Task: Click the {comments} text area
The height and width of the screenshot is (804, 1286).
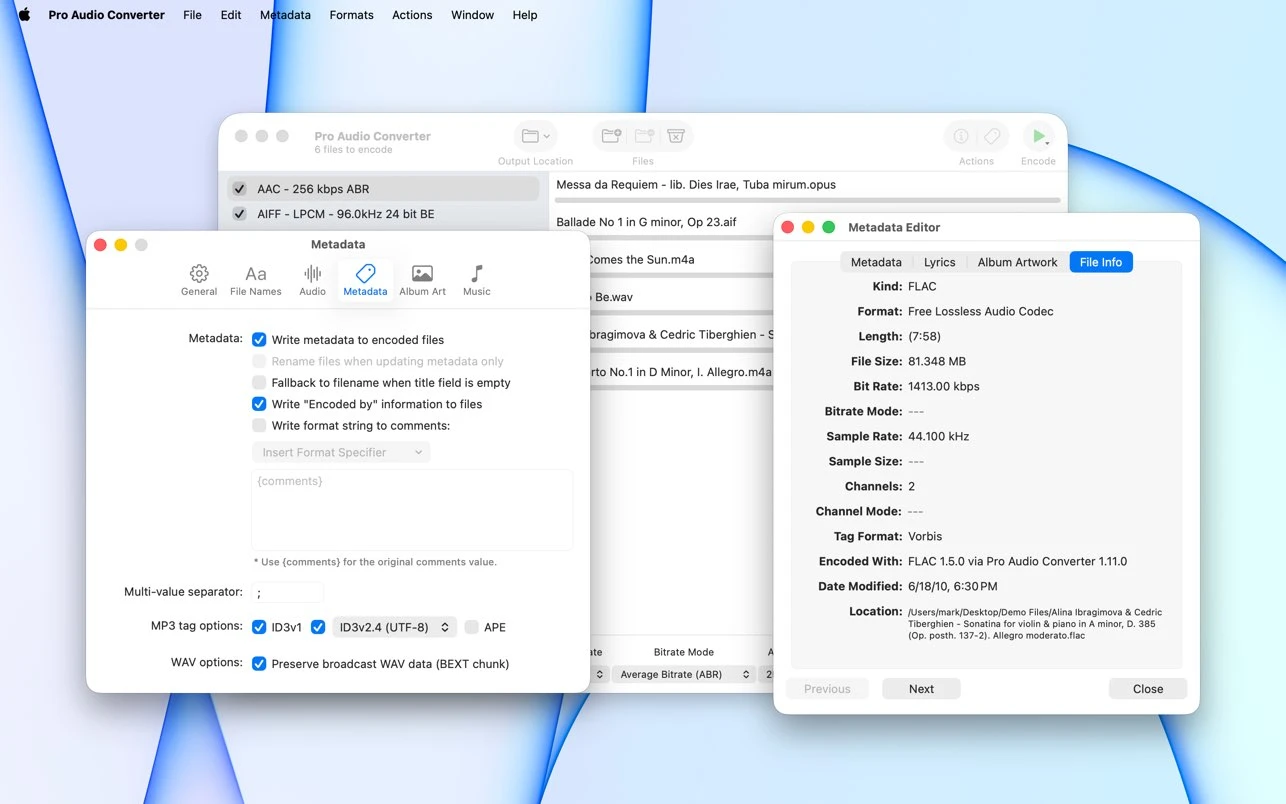Action: tap(412, 510)
